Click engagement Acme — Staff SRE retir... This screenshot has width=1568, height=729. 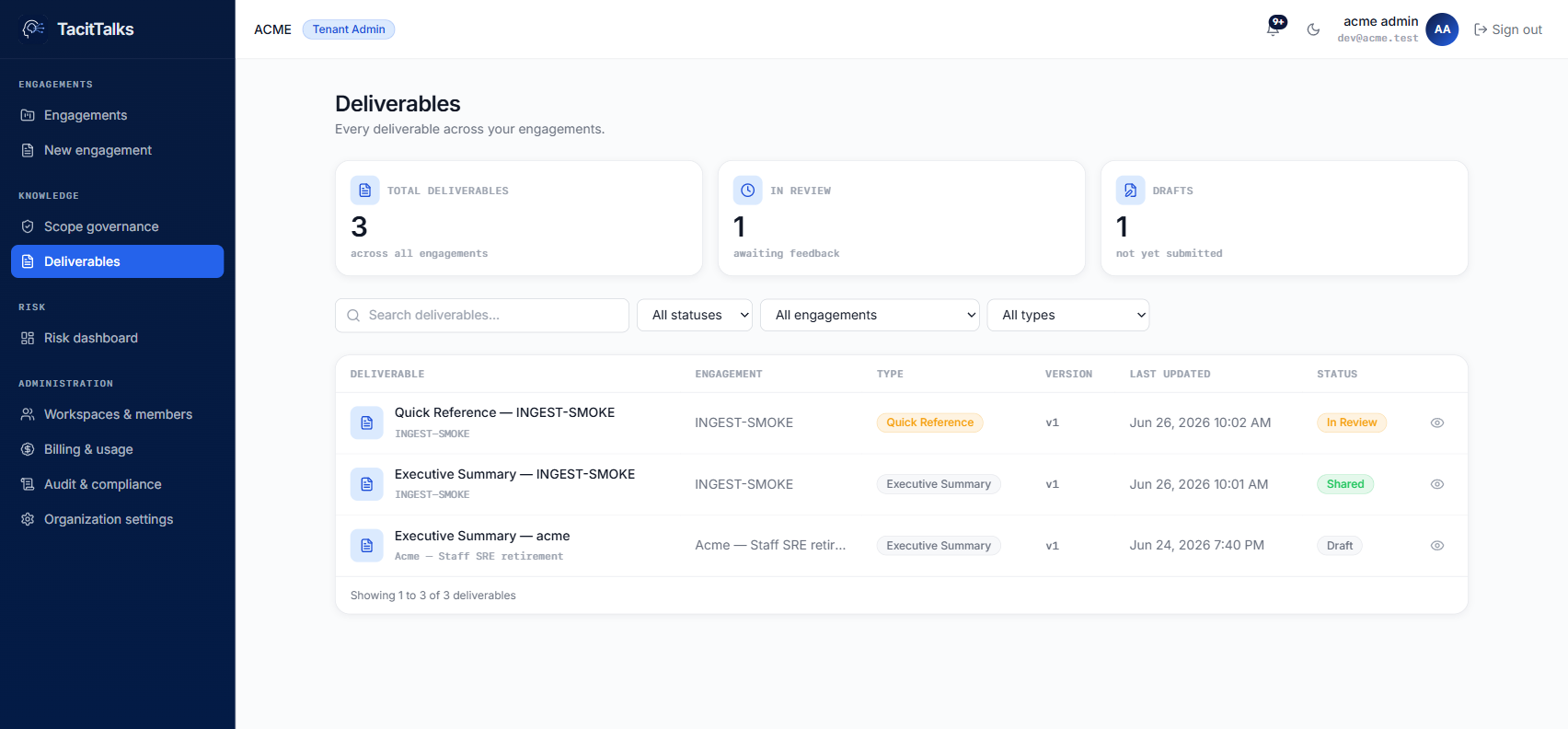coord(770,545)
